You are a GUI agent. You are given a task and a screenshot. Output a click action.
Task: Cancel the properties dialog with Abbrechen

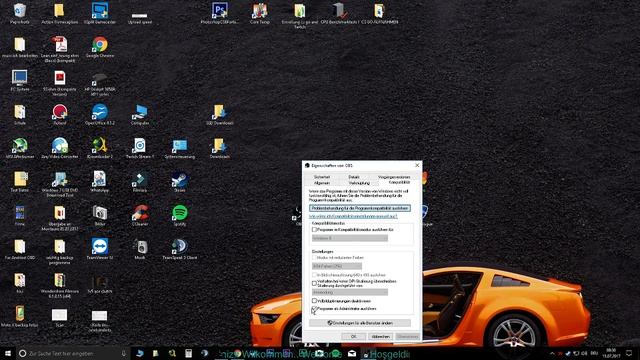pos(381,336)
